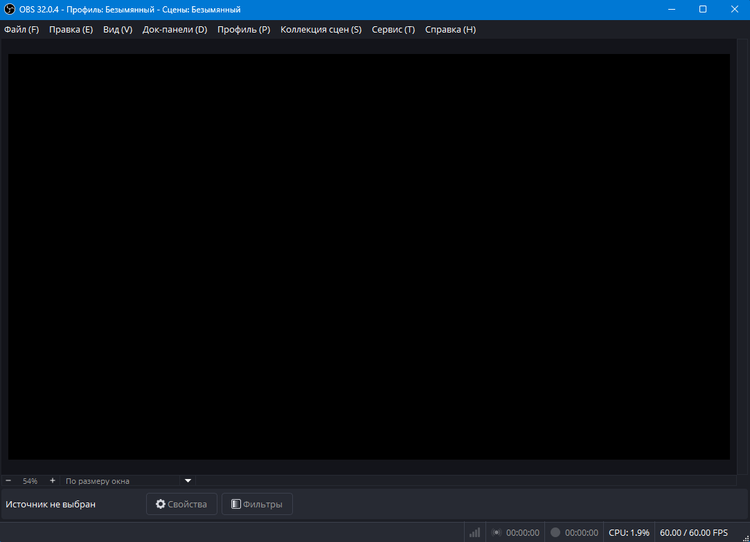
Task: Zoom in the preview with plus button
Action: (53, 481)
